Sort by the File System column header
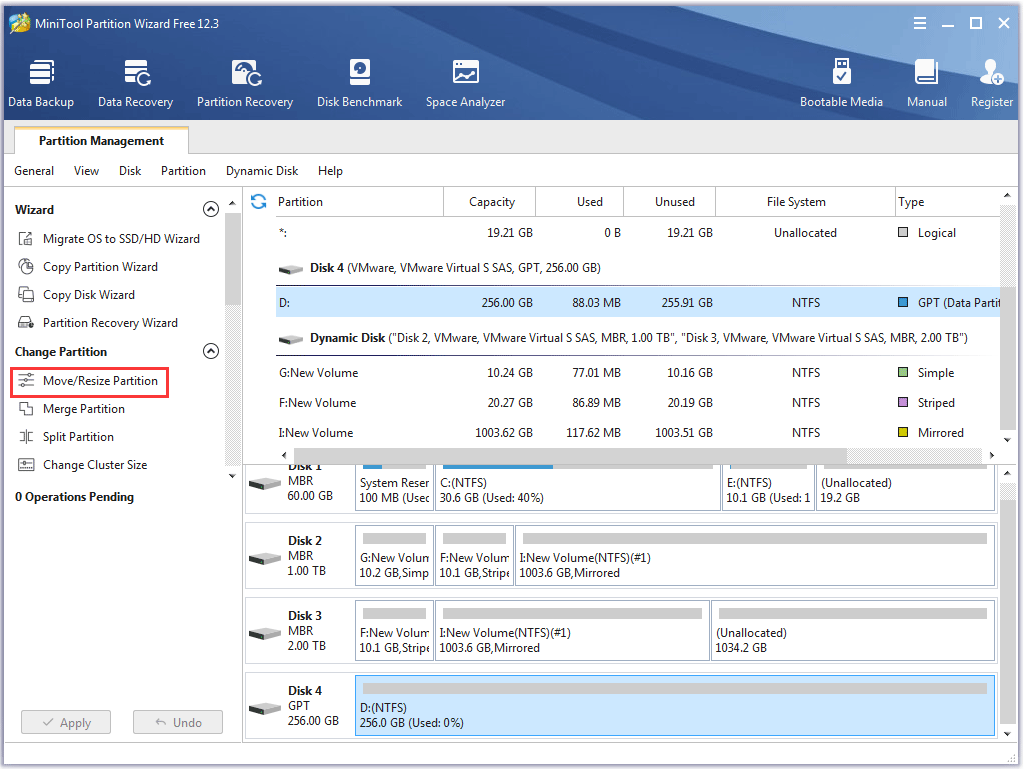1024x769 pixels. 805,202
